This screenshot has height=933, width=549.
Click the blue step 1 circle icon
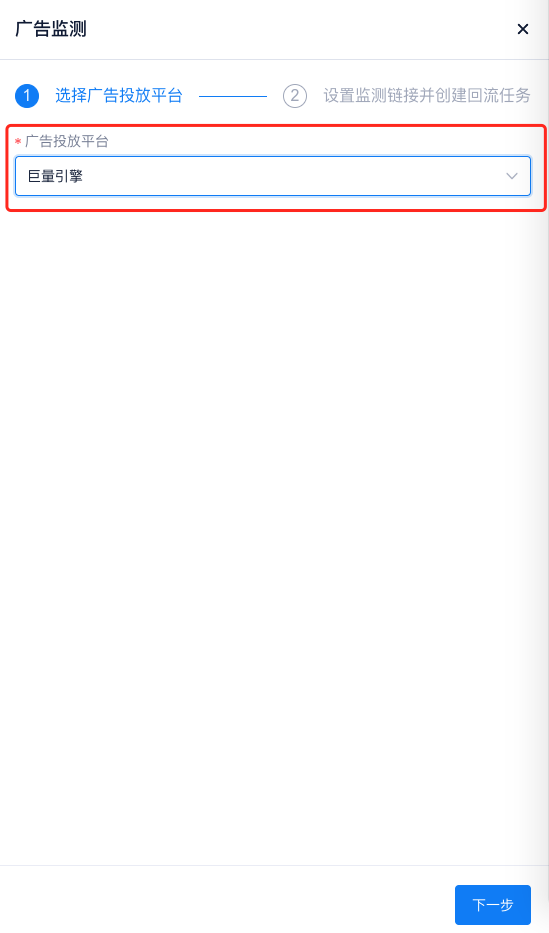click(x=27, y=96)
